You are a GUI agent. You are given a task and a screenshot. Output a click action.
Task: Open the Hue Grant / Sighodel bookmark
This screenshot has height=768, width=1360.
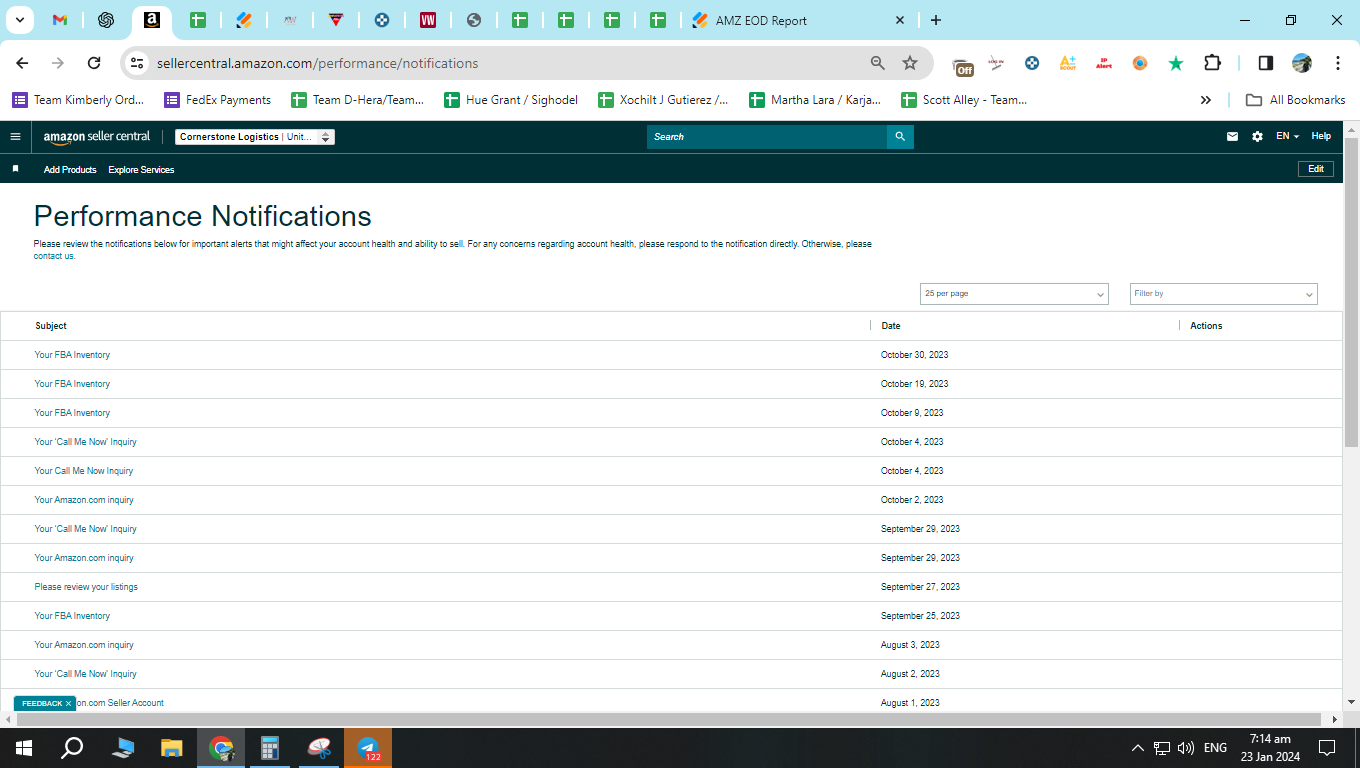click(511, 100)
